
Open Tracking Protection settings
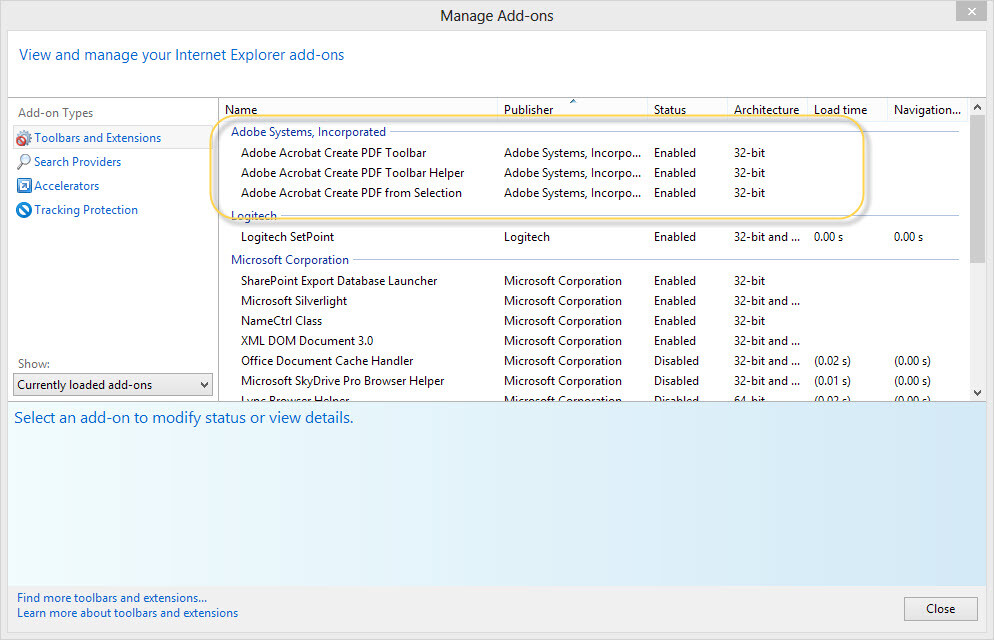[x=84, y=209]
